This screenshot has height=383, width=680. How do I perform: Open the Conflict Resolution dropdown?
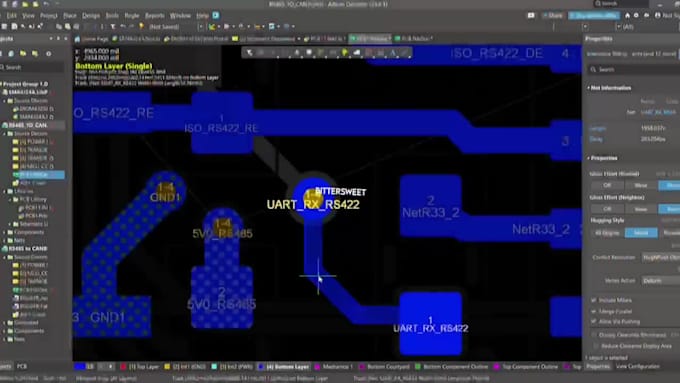pos(660,257)
